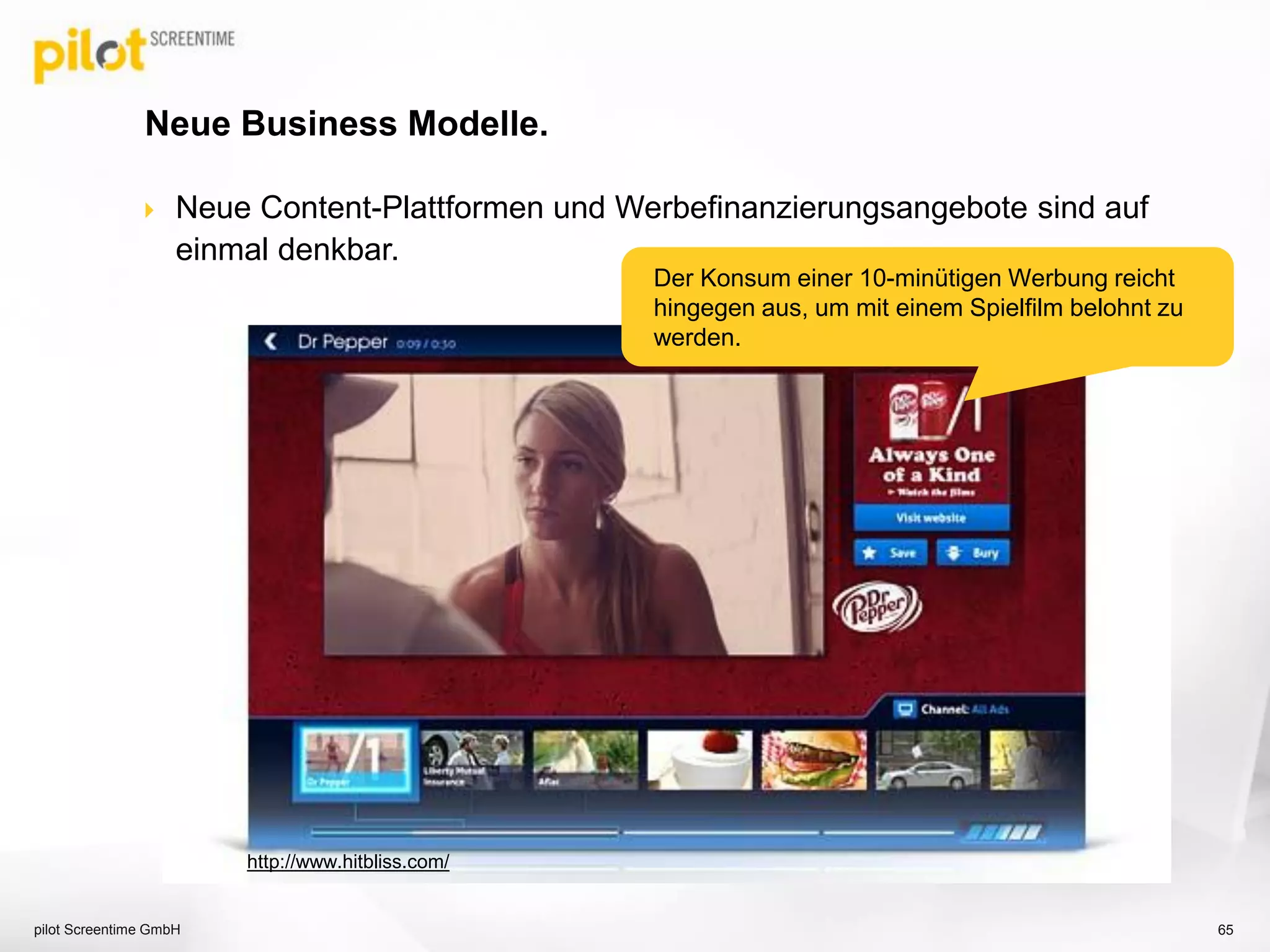Select the Aflac ad thumbnail
The width and height of the screenshot is (1270, 952).
coord(585,760)
